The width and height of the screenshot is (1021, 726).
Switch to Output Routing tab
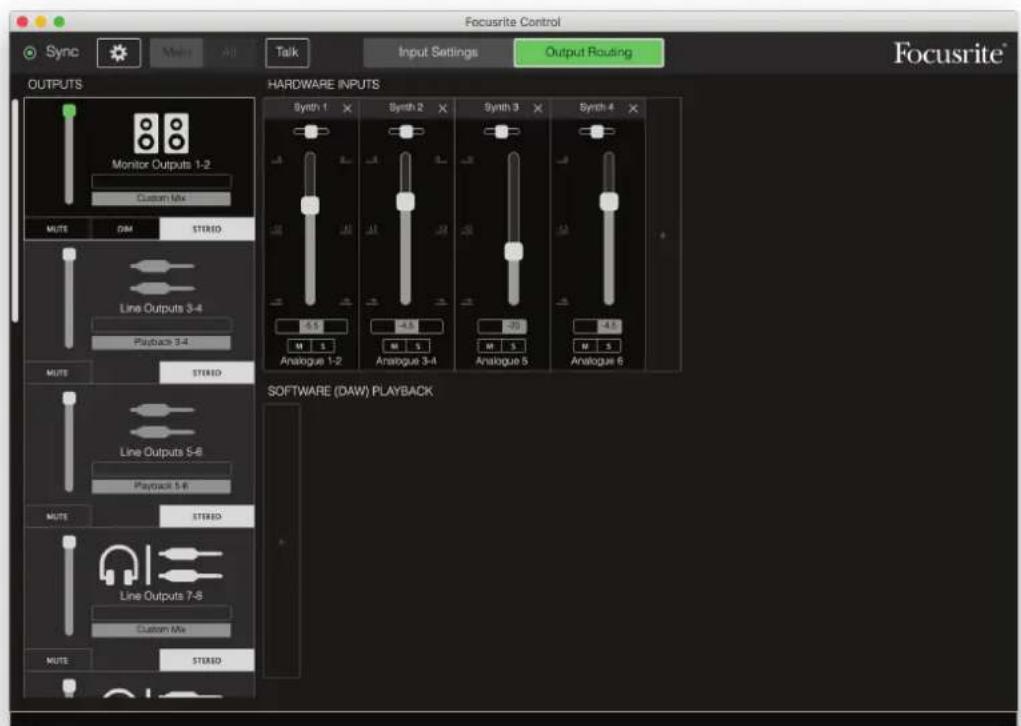point(589,53)
